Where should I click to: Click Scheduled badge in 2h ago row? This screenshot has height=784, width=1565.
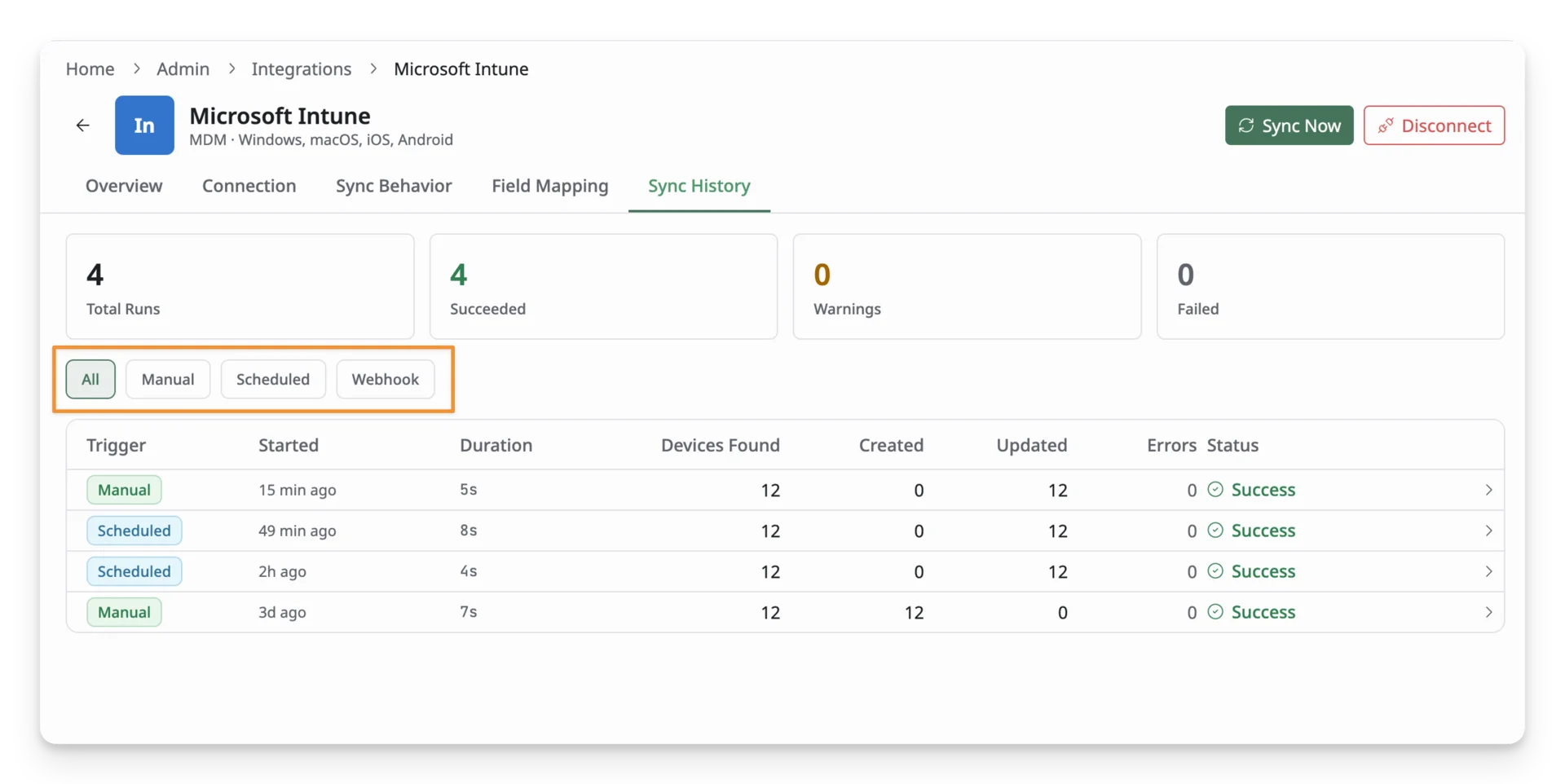coord(134,571)
